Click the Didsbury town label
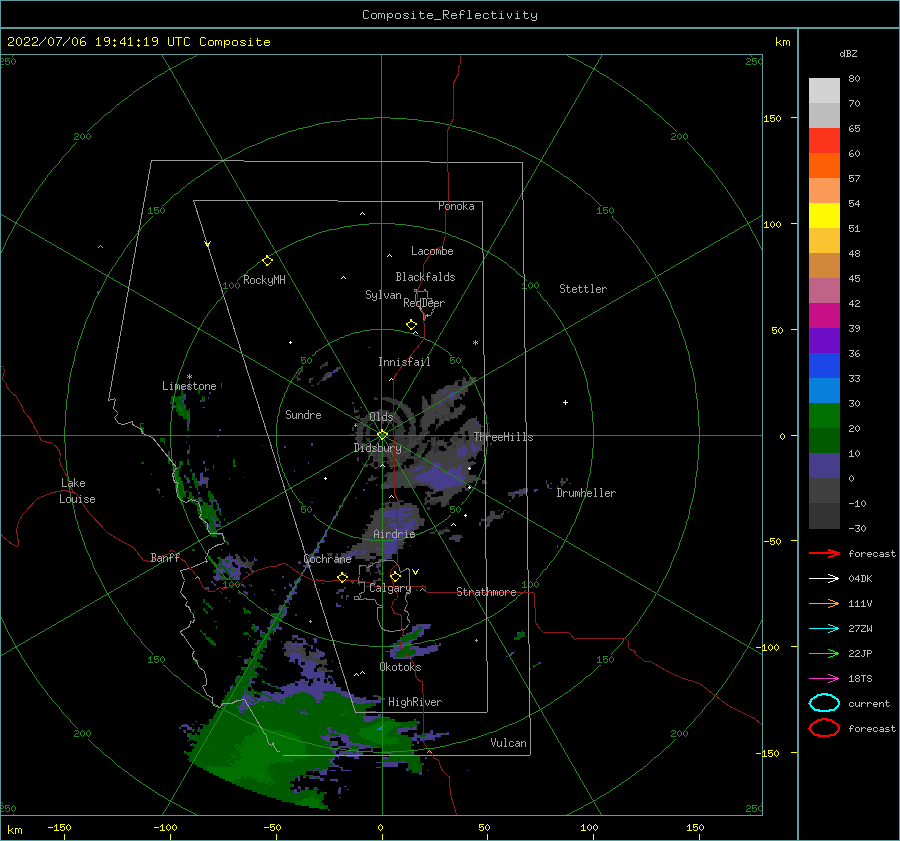900x841 pixels. point(377,448)
